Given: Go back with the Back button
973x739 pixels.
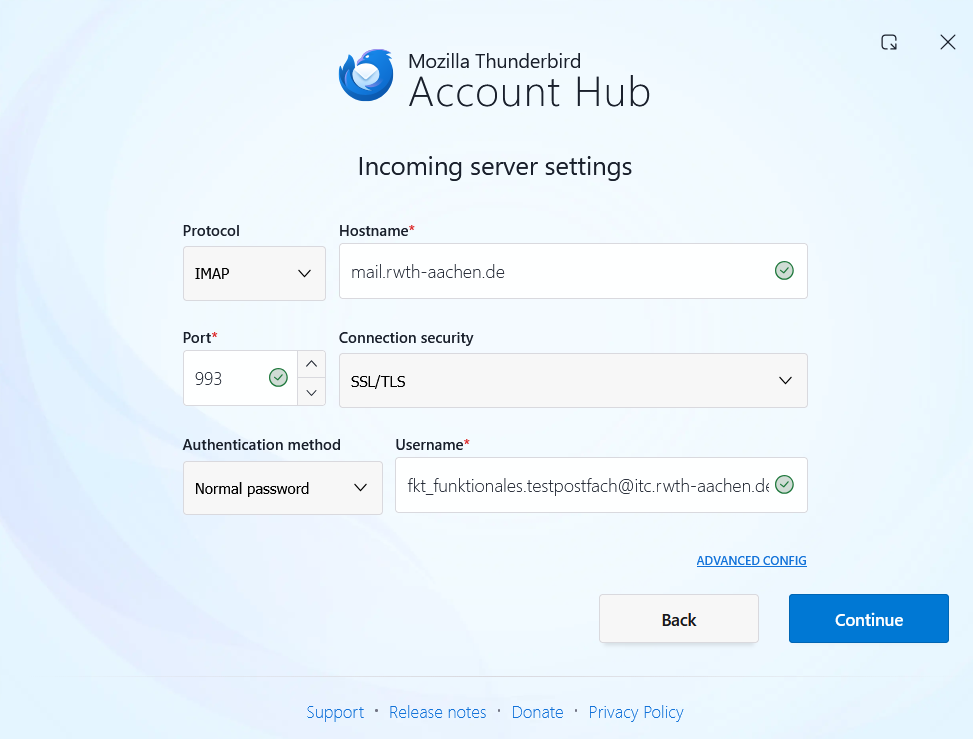Looking at the screenshot, I should [679, 619].
